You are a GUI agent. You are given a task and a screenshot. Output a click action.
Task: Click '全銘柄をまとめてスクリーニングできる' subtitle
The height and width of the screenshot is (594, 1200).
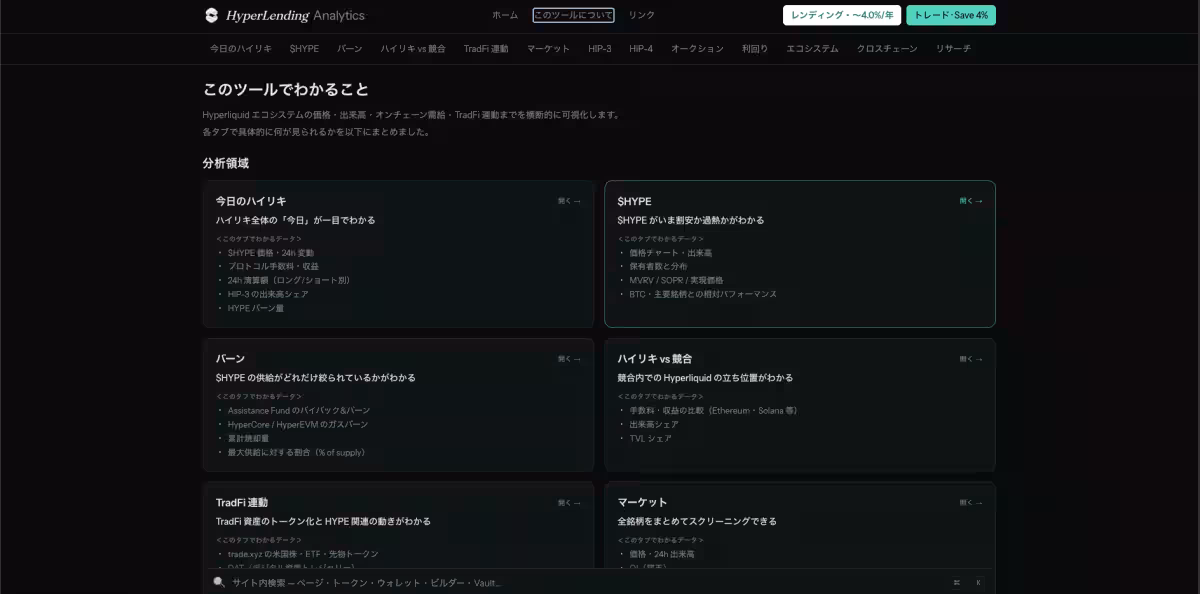click(697, 522)
